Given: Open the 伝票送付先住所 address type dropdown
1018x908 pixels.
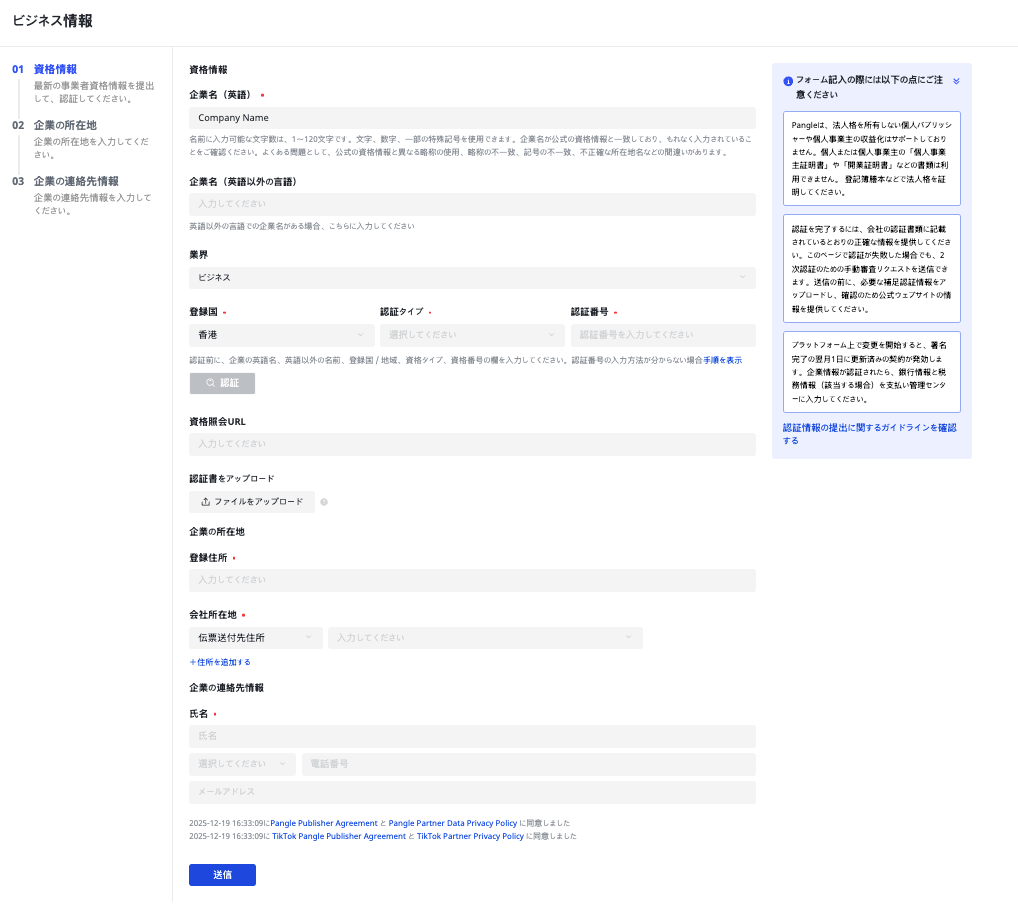Looking at the screenshot, I should click(255, 638).
